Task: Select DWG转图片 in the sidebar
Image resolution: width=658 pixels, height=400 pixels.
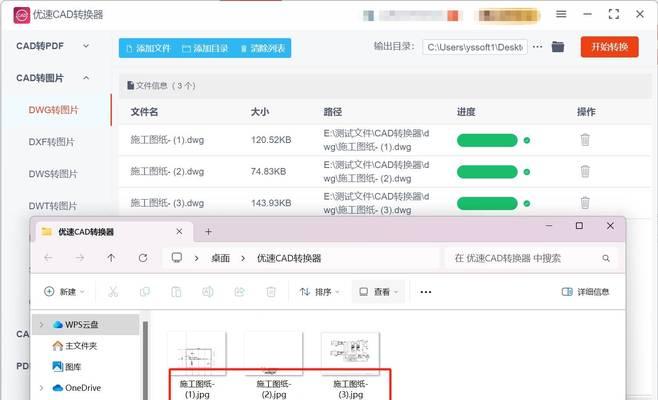Action: point(53,110)
